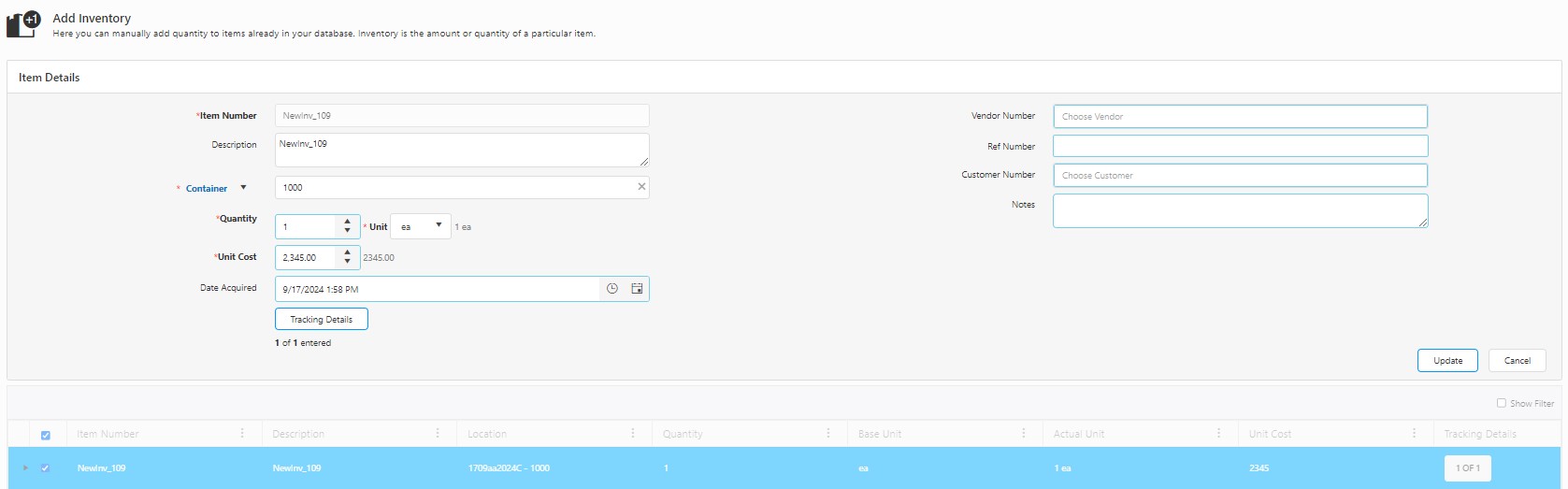Viewport: 1568px width, 489px height.
Task: Expand the Container type dropdown arrow
Action: (244, 188)
